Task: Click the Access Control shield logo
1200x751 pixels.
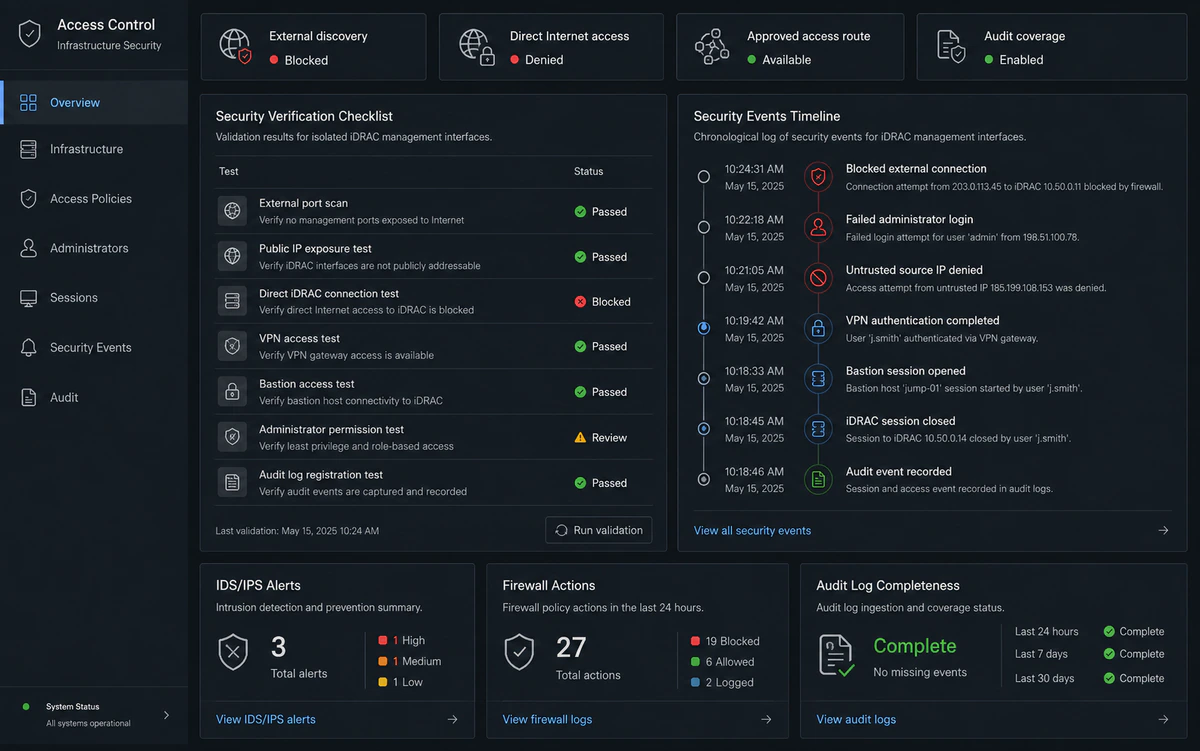Action: click(30, 34)
